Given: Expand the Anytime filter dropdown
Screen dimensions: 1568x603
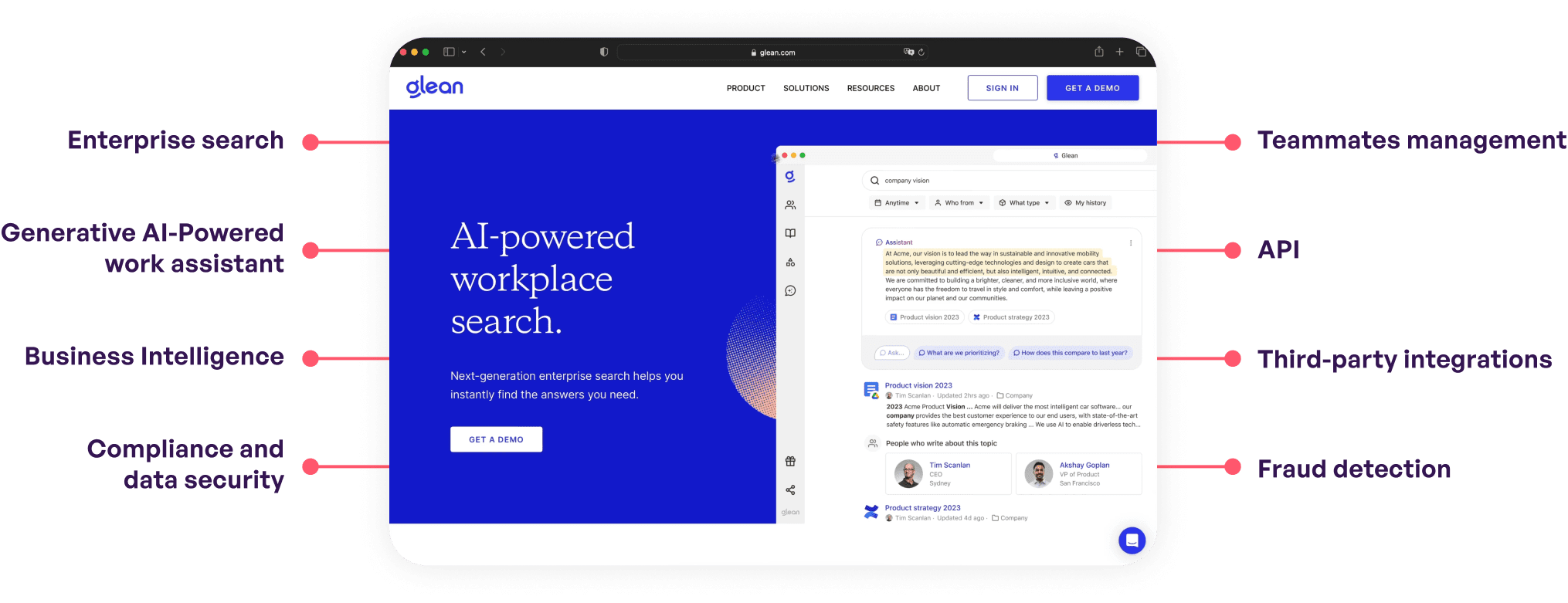Looking at the screenshot, I should [897, 203].
